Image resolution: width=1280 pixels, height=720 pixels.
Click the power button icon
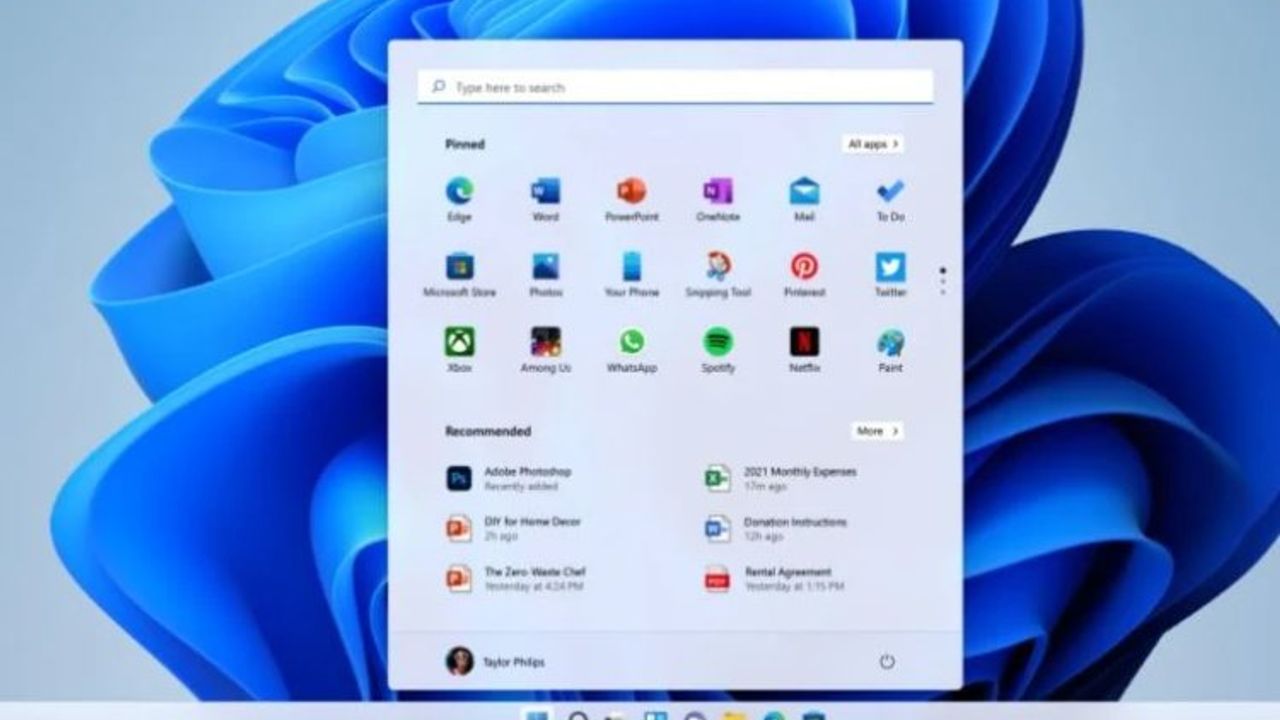(x=886, y=662)
